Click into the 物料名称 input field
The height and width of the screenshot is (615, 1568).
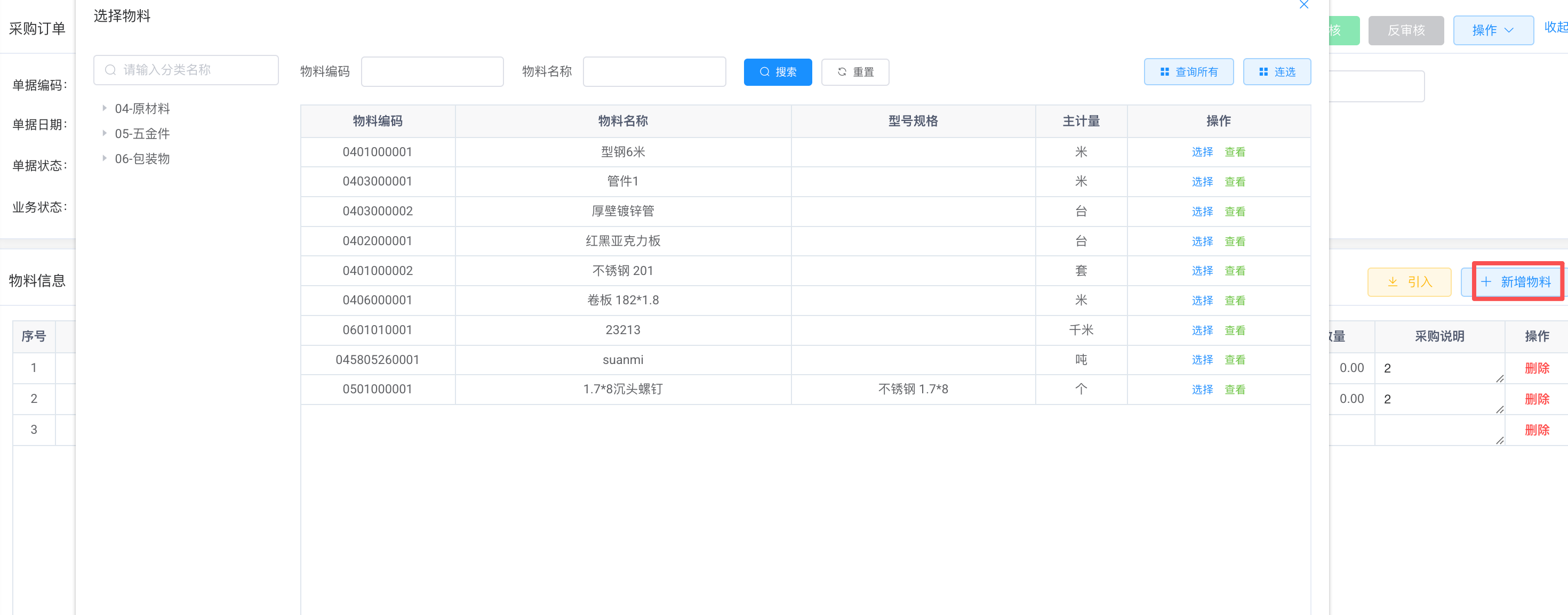[654, 72]
